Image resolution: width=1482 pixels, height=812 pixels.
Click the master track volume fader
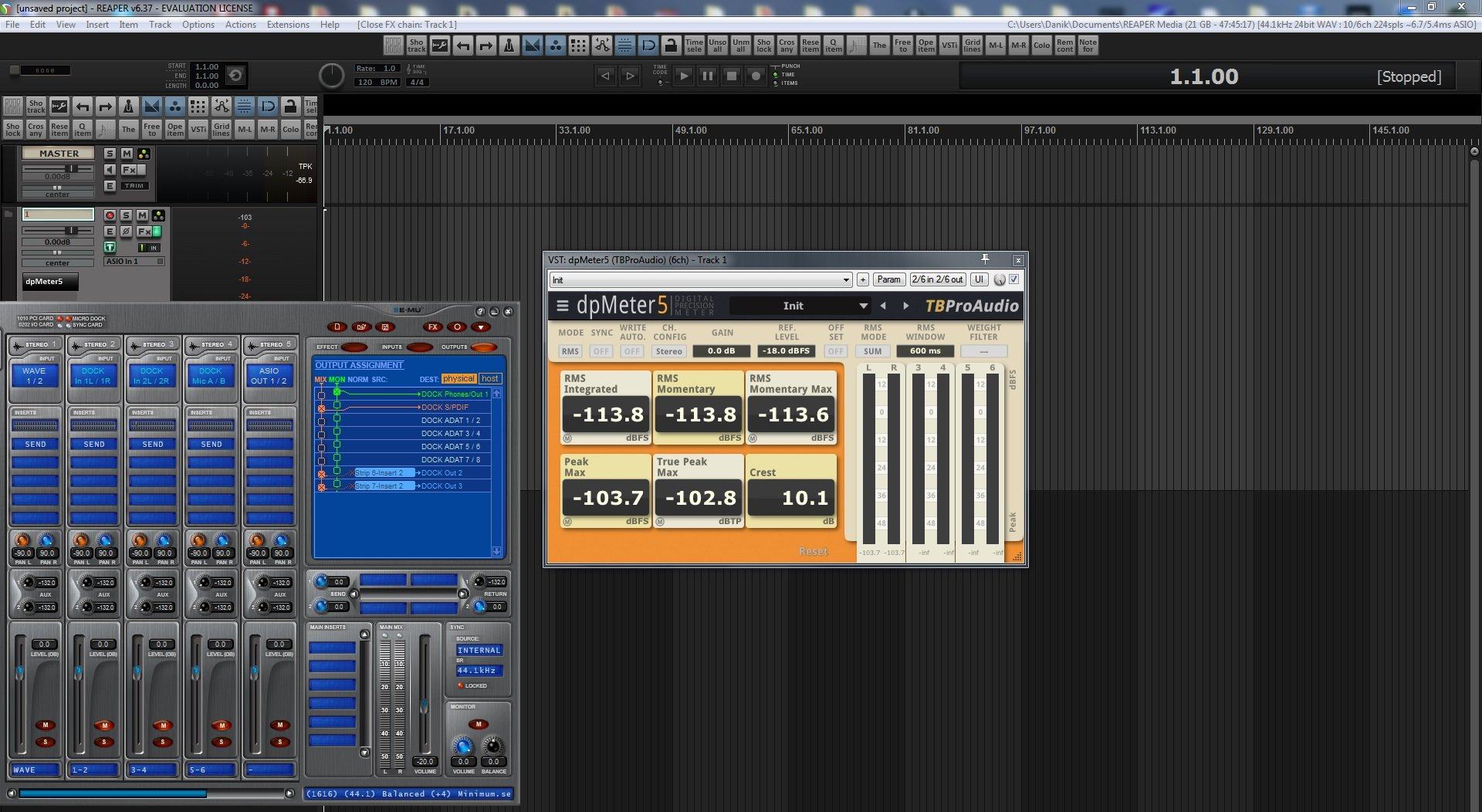pyautogui.click(x=71, y=168)
